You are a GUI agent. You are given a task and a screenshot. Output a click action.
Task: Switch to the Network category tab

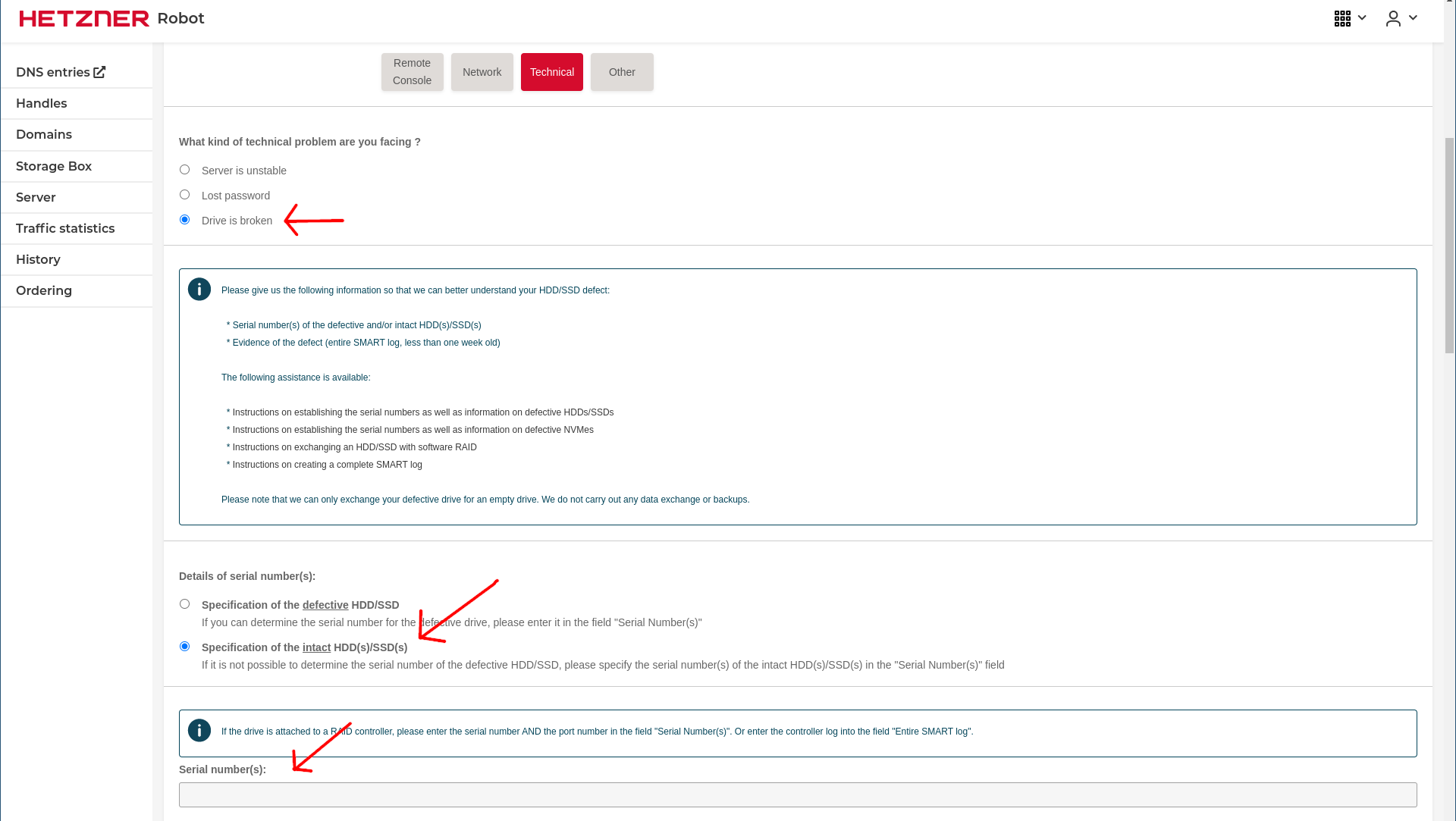[x=482, y=72]
